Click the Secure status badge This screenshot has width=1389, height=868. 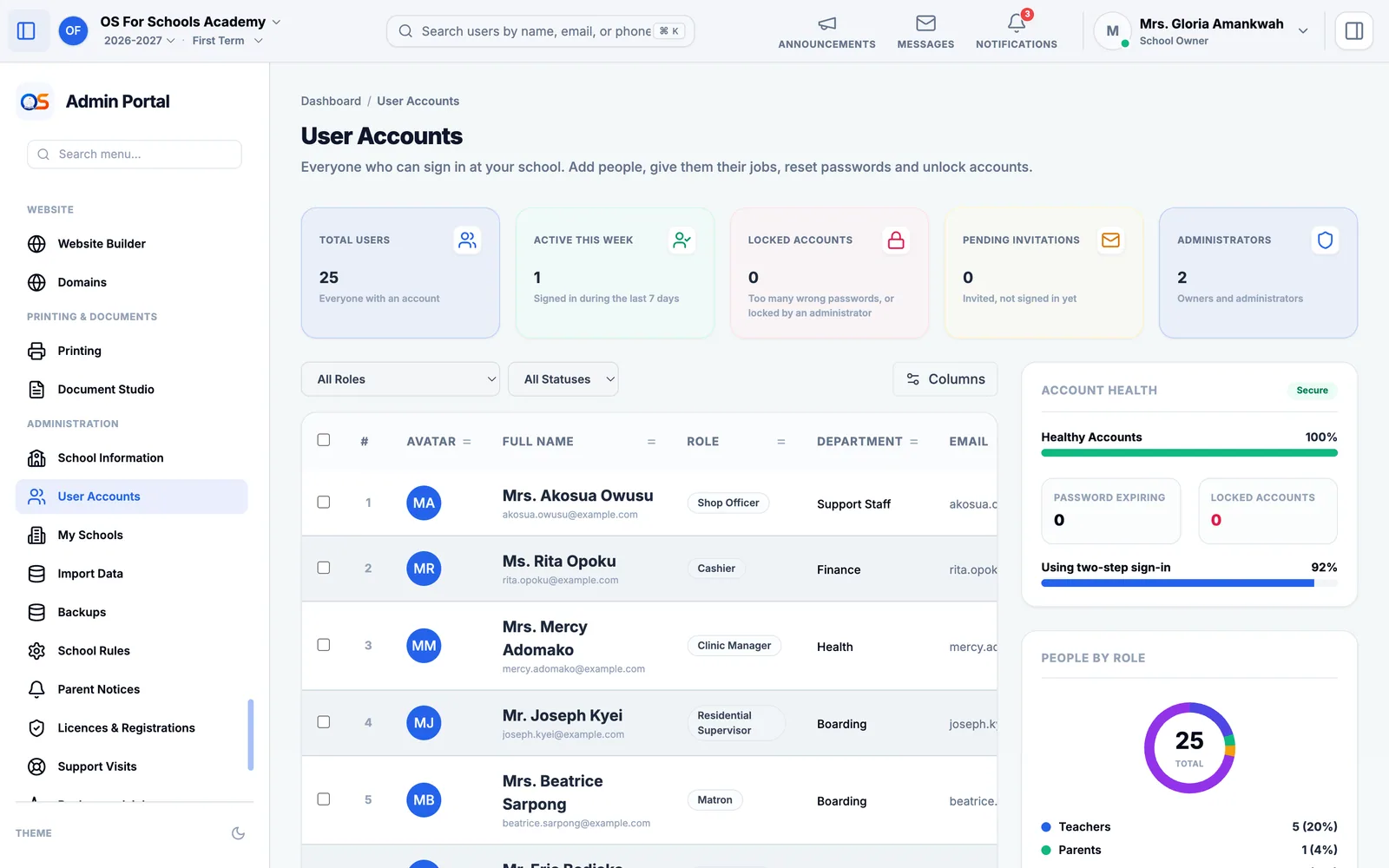pos(1312,391)
